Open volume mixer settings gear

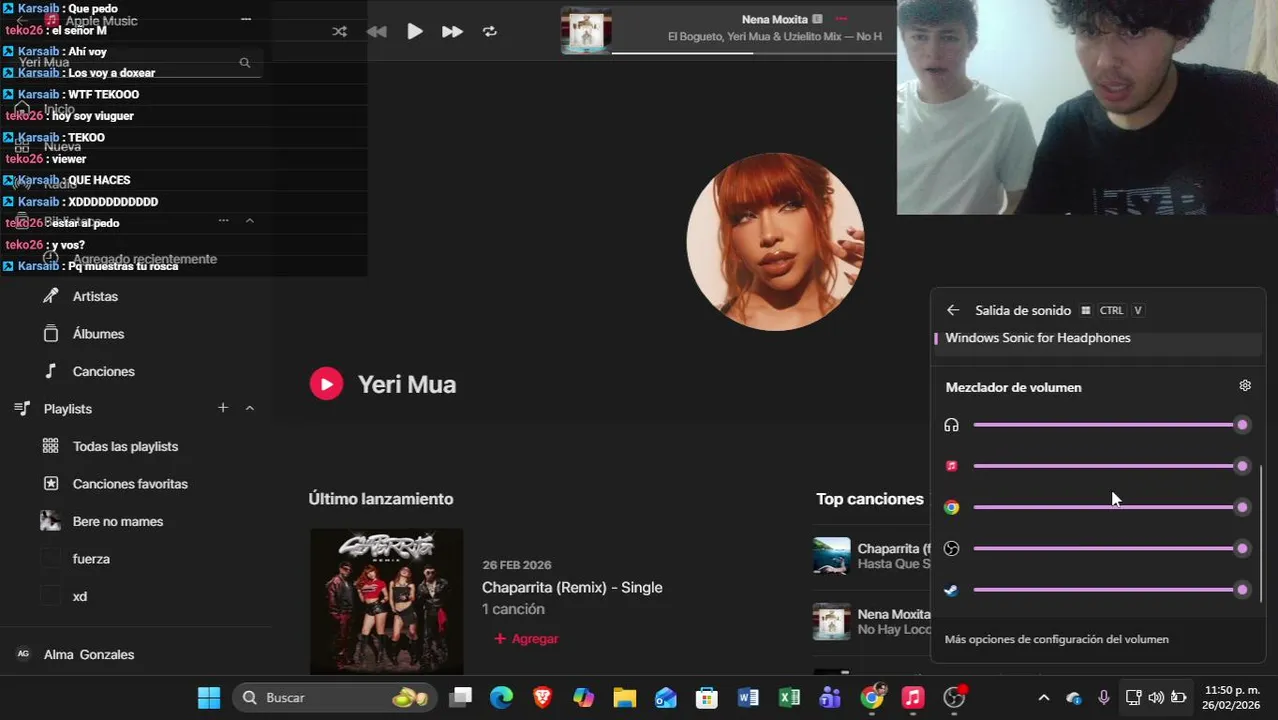pyautogui.click(x=1245, y=385)
